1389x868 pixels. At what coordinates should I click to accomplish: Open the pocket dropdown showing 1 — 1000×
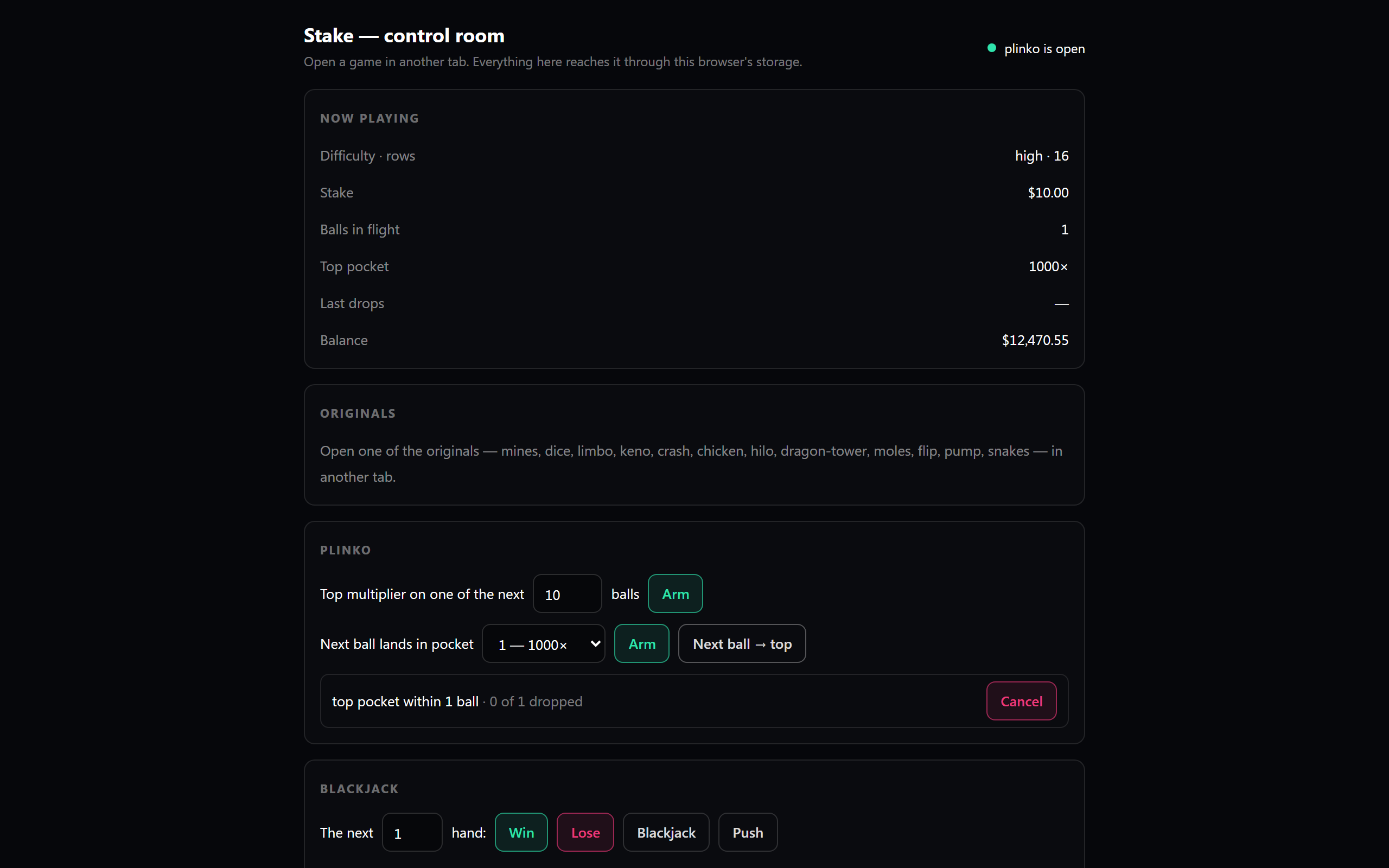(x=544, y=643)
